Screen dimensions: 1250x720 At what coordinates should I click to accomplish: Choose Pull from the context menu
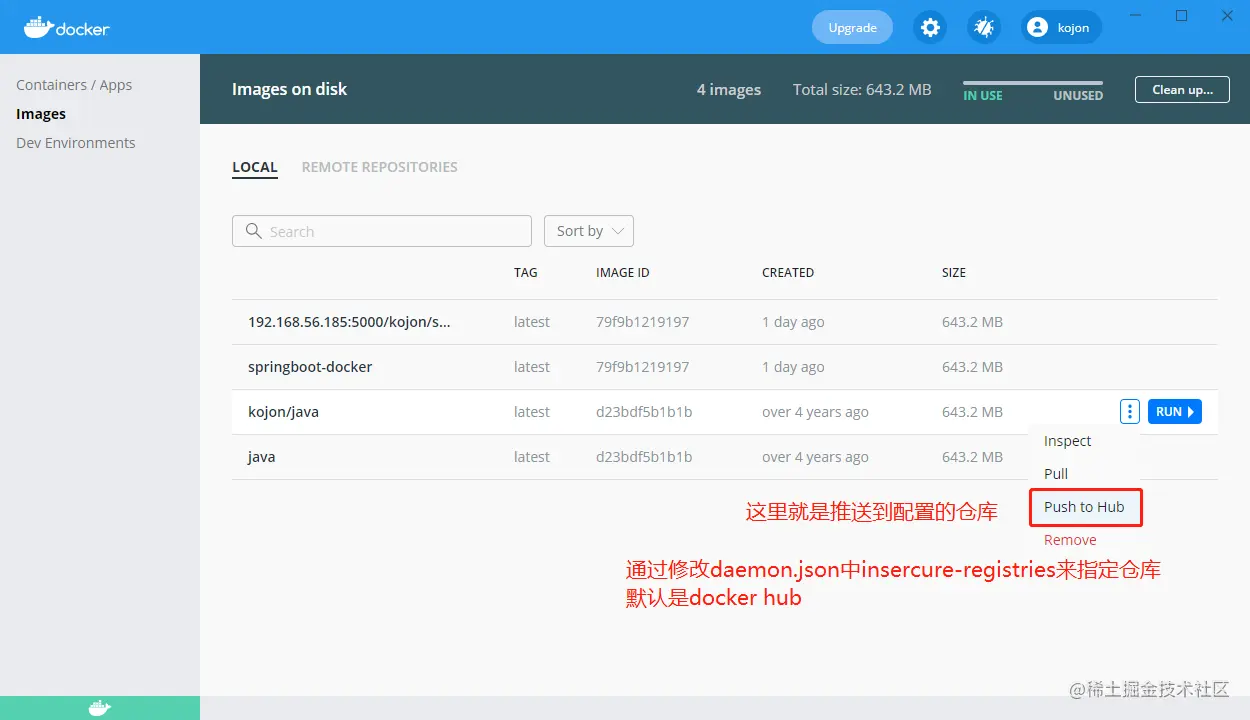tap(1056, 474)
